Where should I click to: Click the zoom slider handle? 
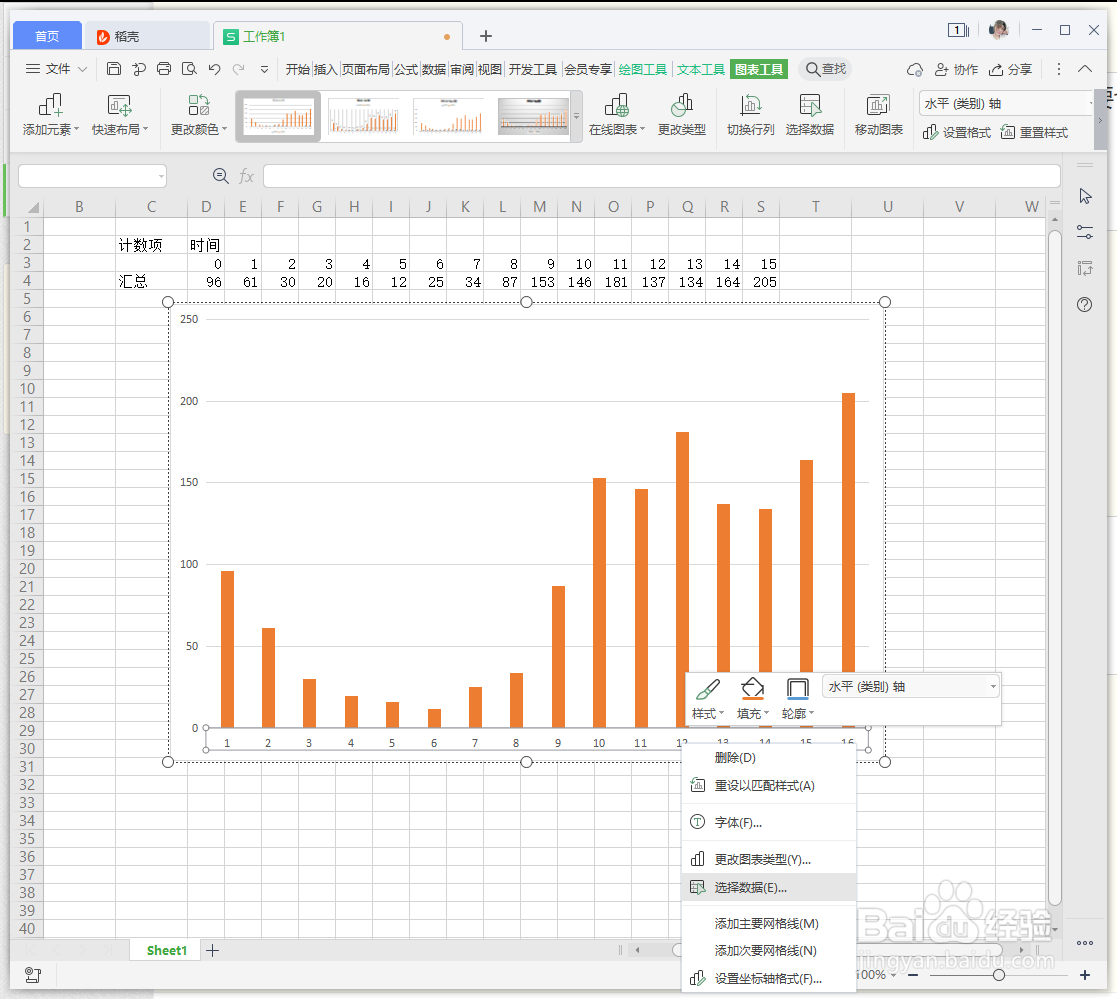coord(999,975)
